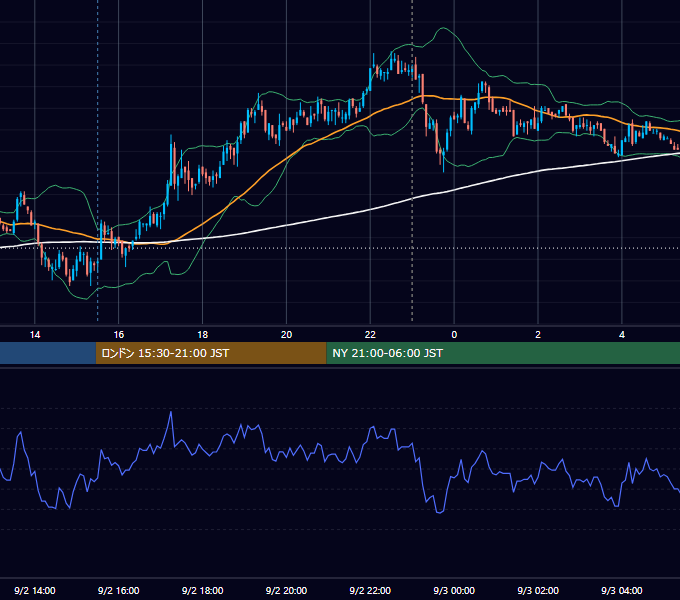Image resolution: width=680 pixels, height=600 pixels.
Task: Click the 2 hour label on the price chart axis
Action: [538, 335]
